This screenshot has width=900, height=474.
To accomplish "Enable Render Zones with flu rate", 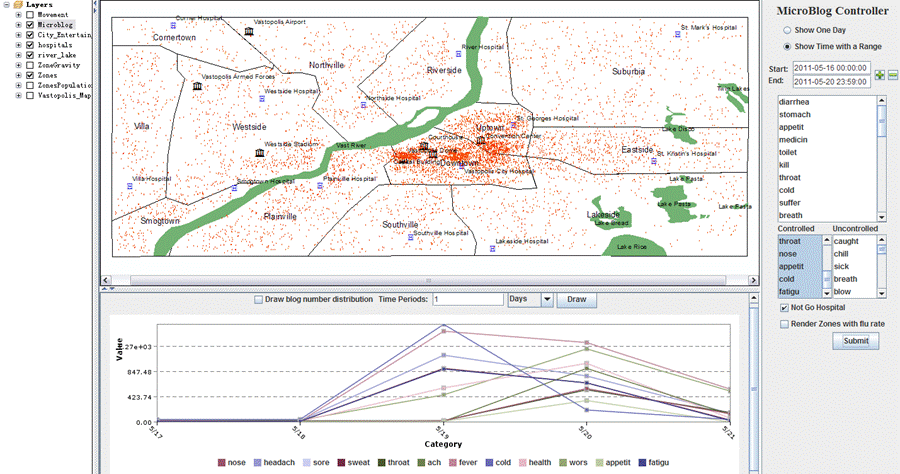I will pos(784,324).
